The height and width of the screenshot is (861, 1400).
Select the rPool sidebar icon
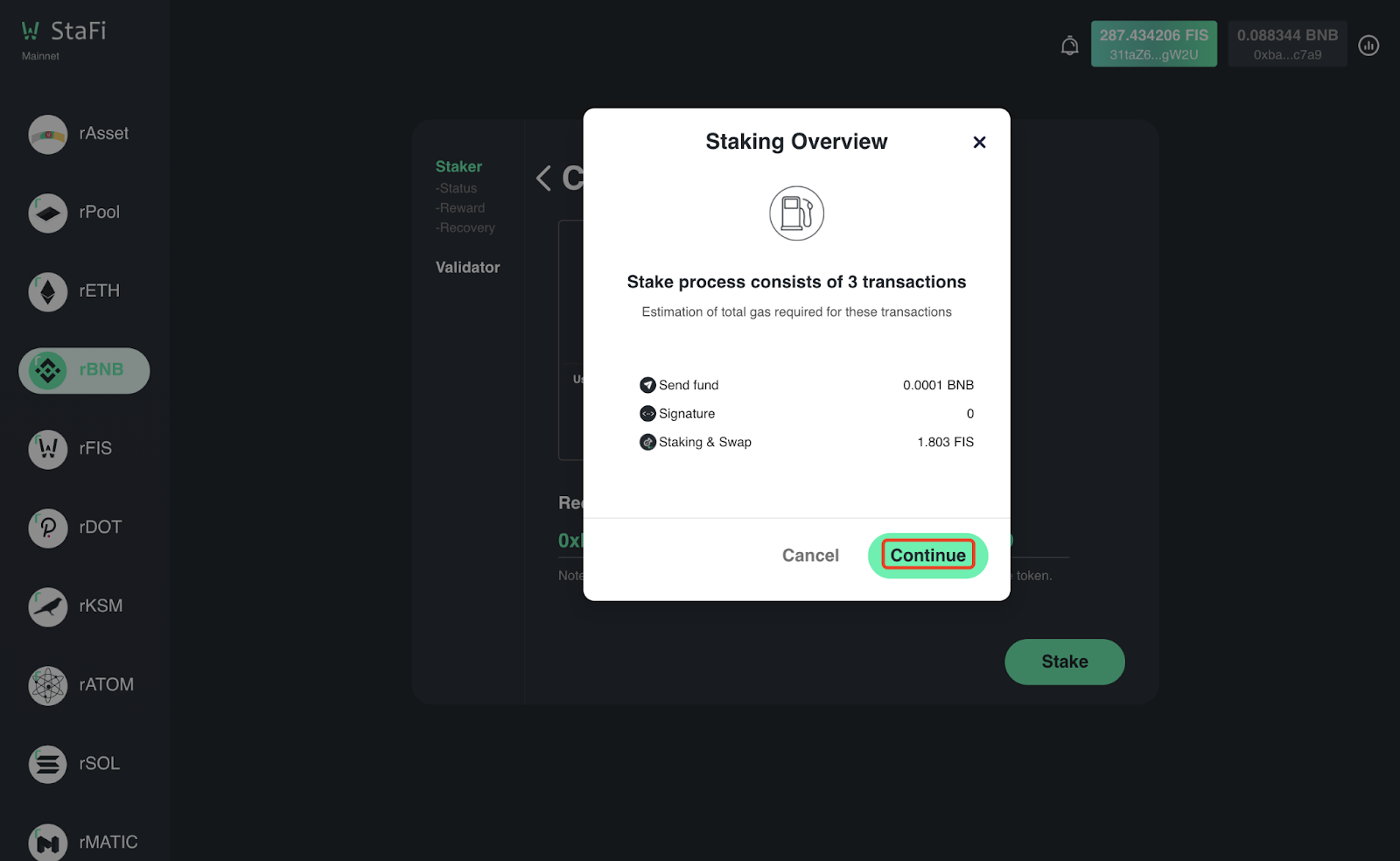48,213
